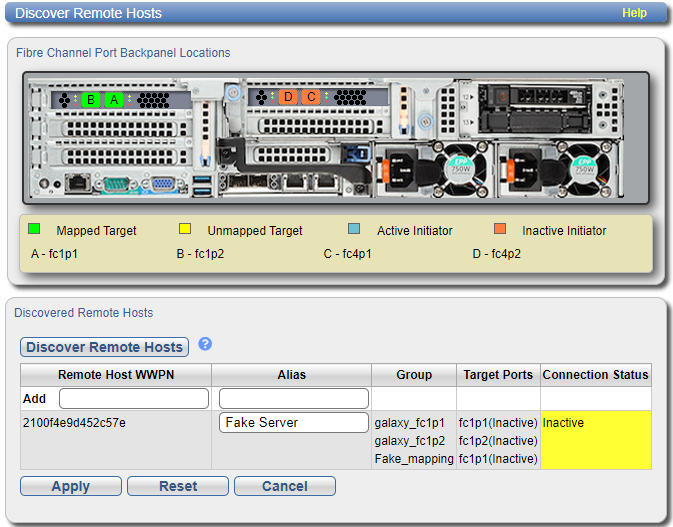This screenshot has width=673, height=527.
Task: Click the Fake Server alias text field
Action: click(x=293, y=423)
